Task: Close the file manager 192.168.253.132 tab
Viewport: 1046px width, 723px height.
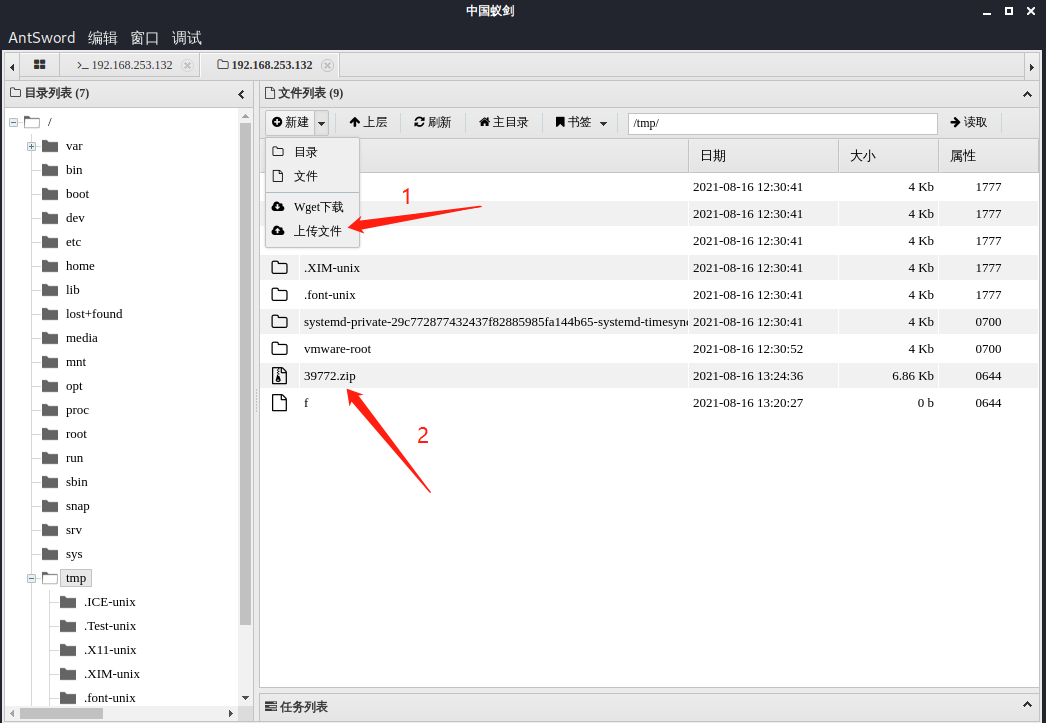Action: pos(327,65)
